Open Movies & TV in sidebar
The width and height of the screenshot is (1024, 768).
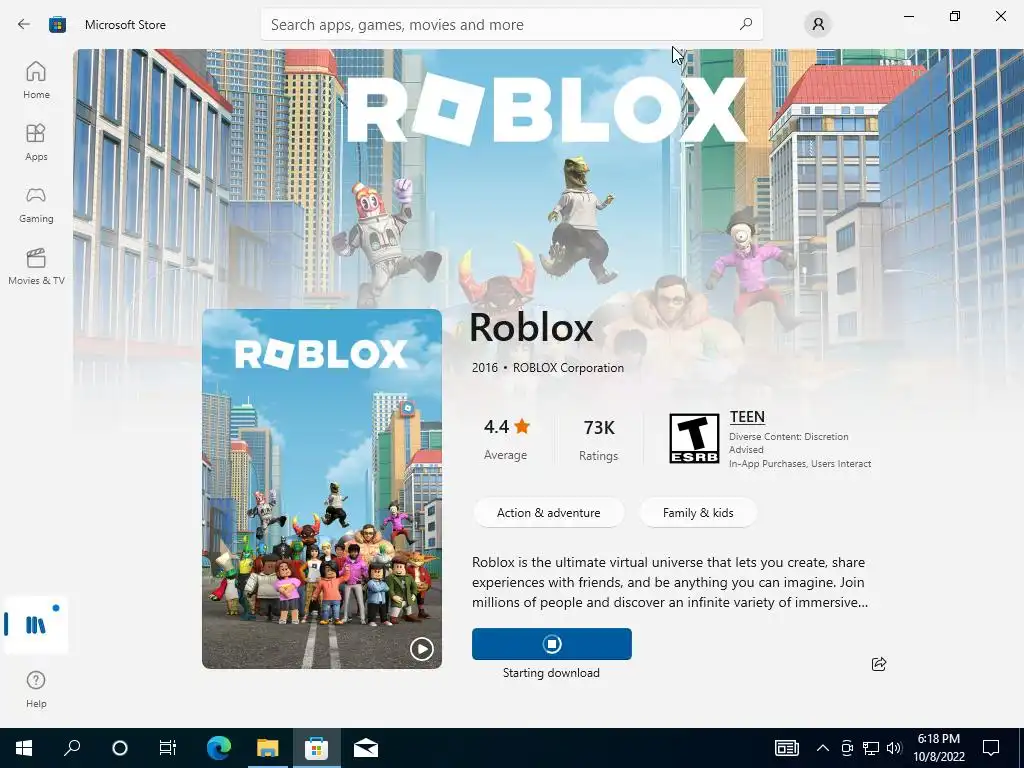tap(36, 266)
